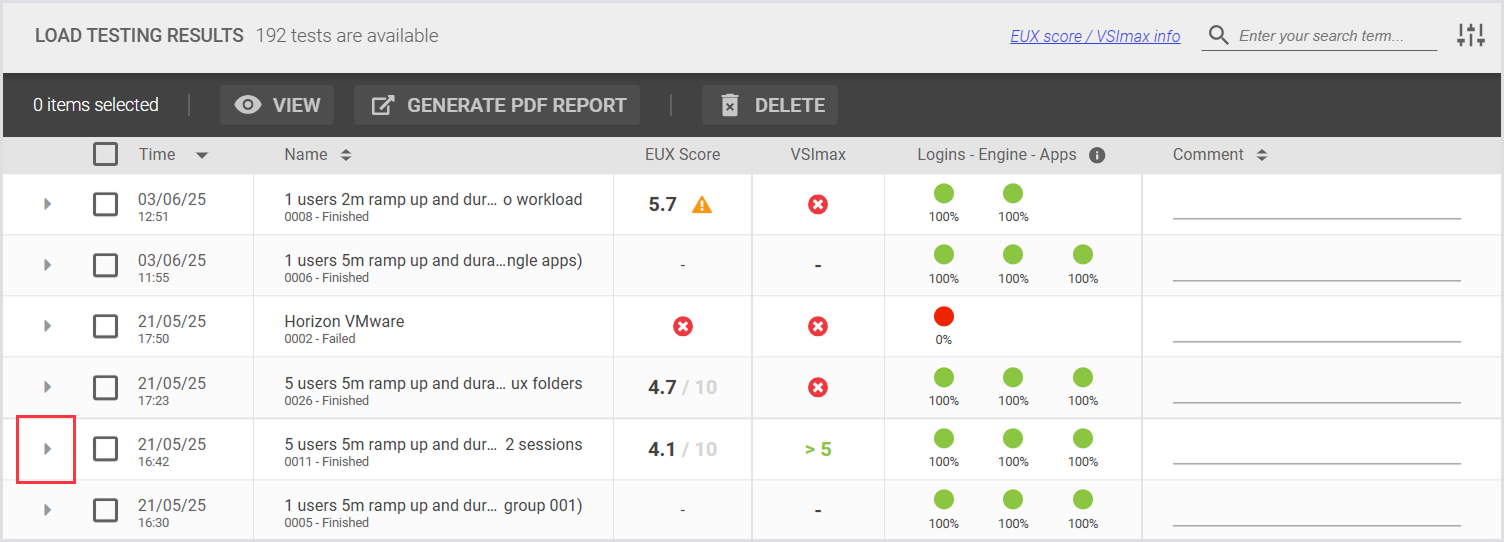Open the EUX score / VSImax info link
This screenshot has height=542, width=1504.
1094,36
